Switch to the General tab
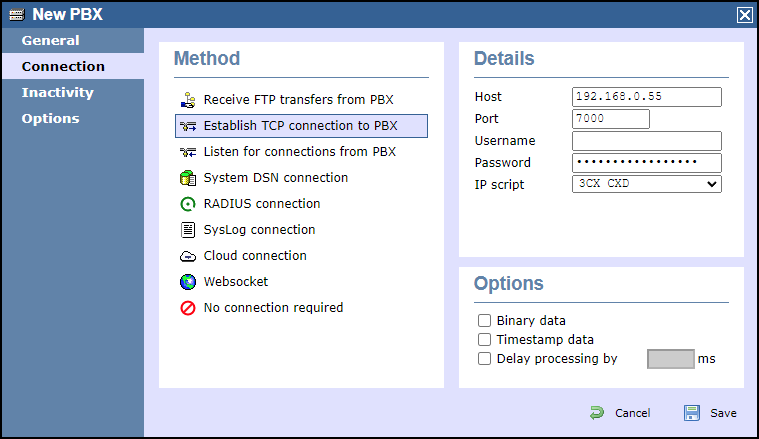This screenshot has height=439, width=759. point(51,41)
